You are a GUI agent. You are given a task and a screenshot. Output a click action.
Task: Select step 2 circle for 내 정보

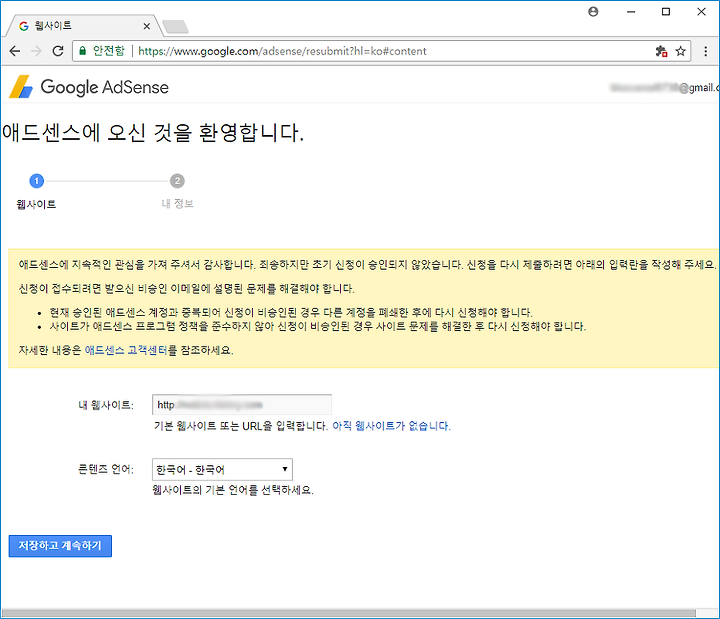pos(177,181)
